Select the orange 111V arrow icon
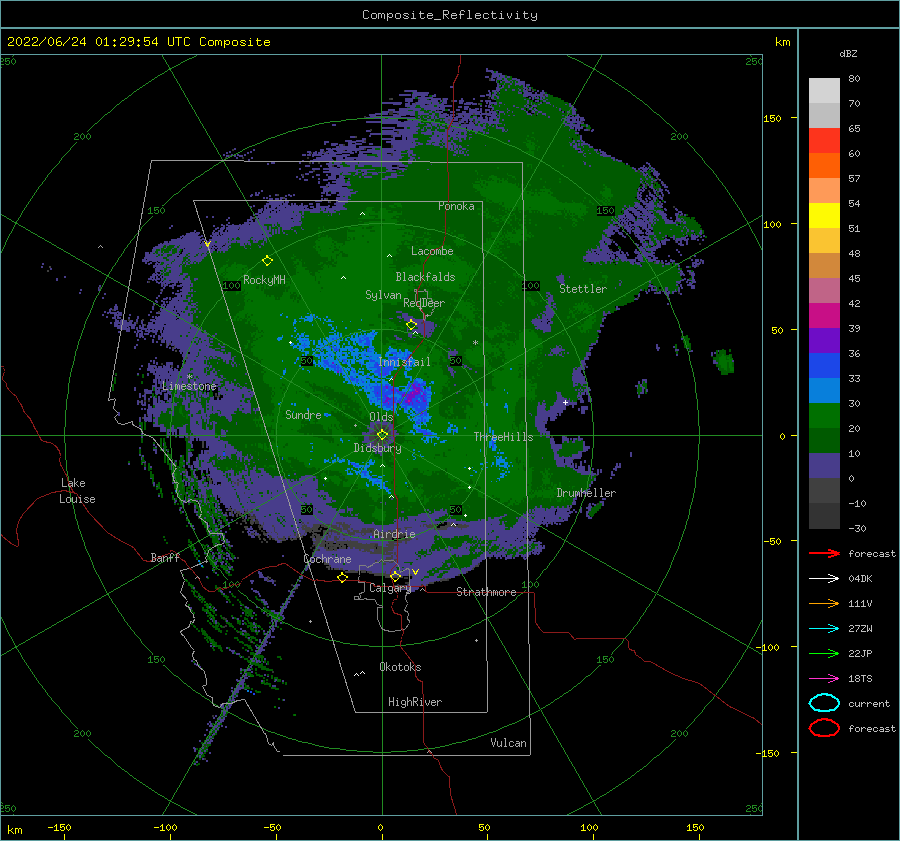The height and width of the screenshot is (841, 900). point(824,603)
